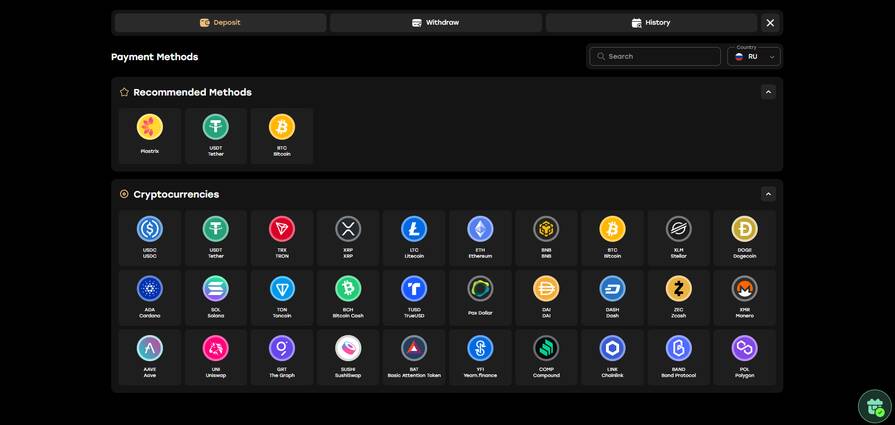Select the AAVE token

click(150, 357)
